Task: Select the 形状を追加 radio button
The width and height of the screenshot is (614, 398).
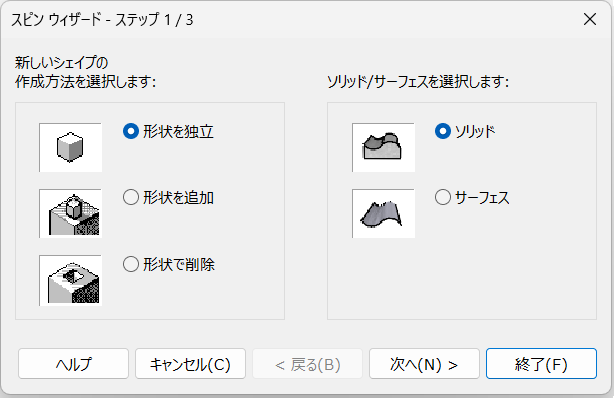Action: [x=131, y=197]
